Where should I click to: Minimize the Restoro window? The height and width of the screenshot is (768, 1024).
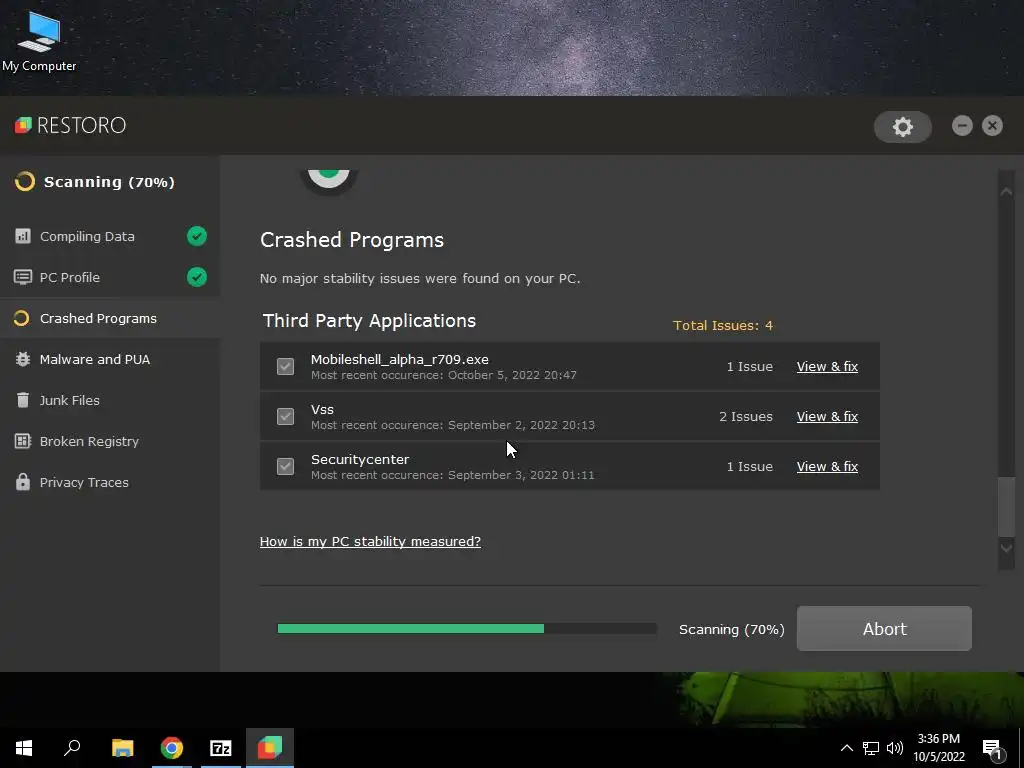tap(962, 125)
